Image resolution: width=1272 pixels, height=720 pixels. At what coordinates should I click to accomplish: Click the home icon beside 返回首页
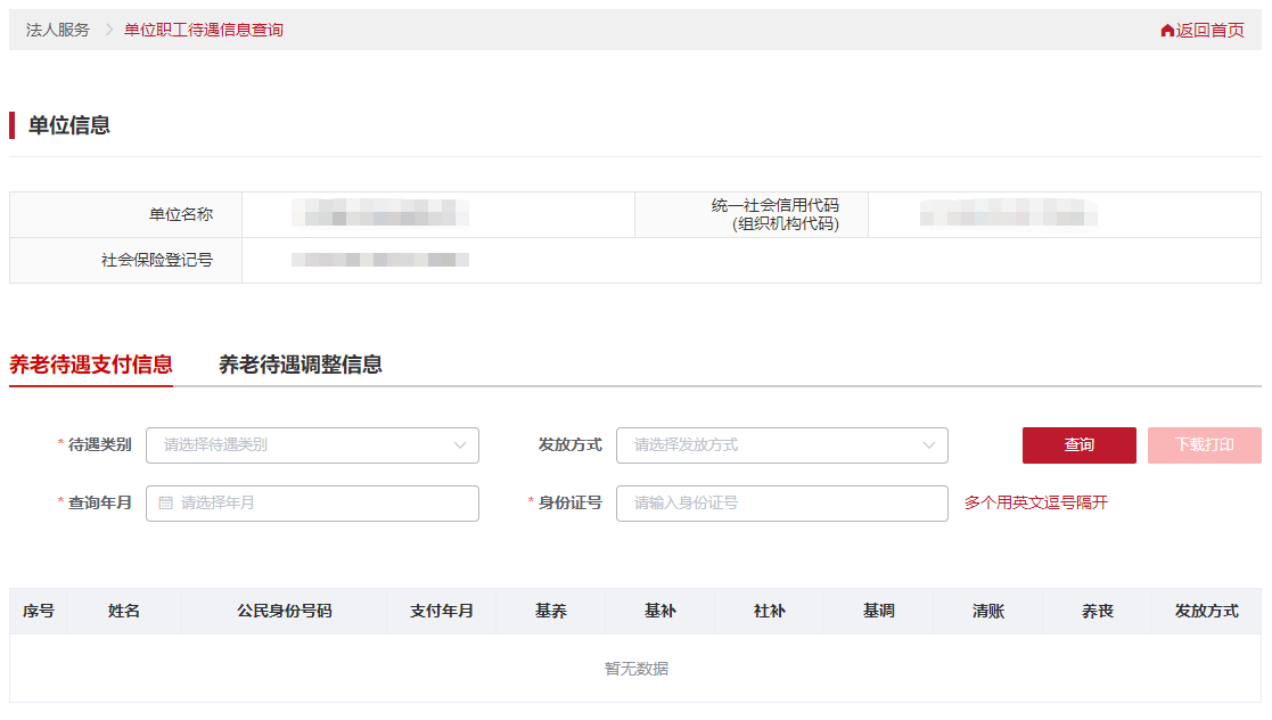coord(1167,29)
